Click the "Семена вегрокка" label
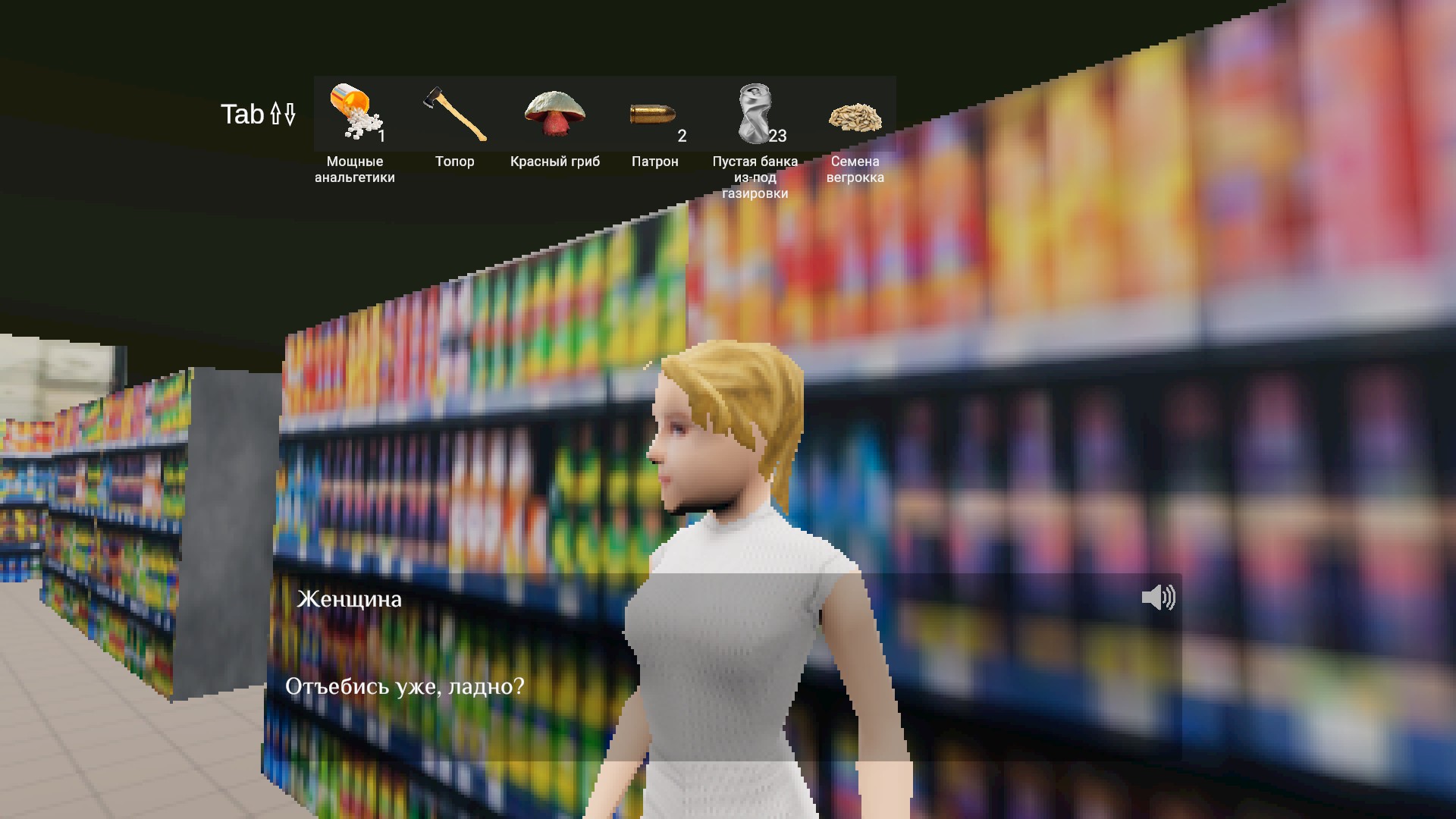1456x819 pixels. tap(855, 169)
